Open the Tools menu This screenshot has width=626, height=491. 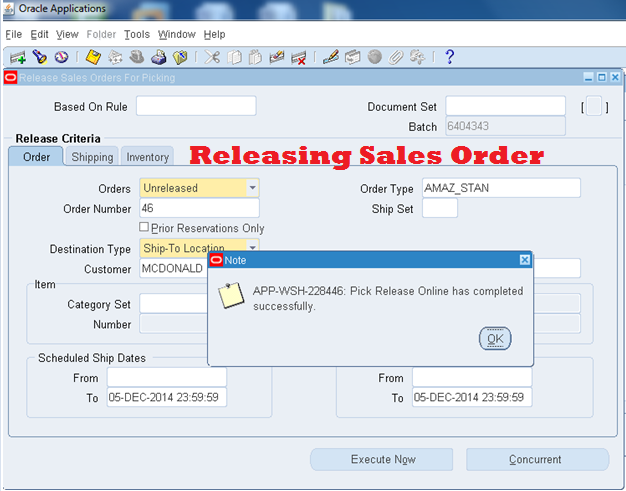[137, 35]
